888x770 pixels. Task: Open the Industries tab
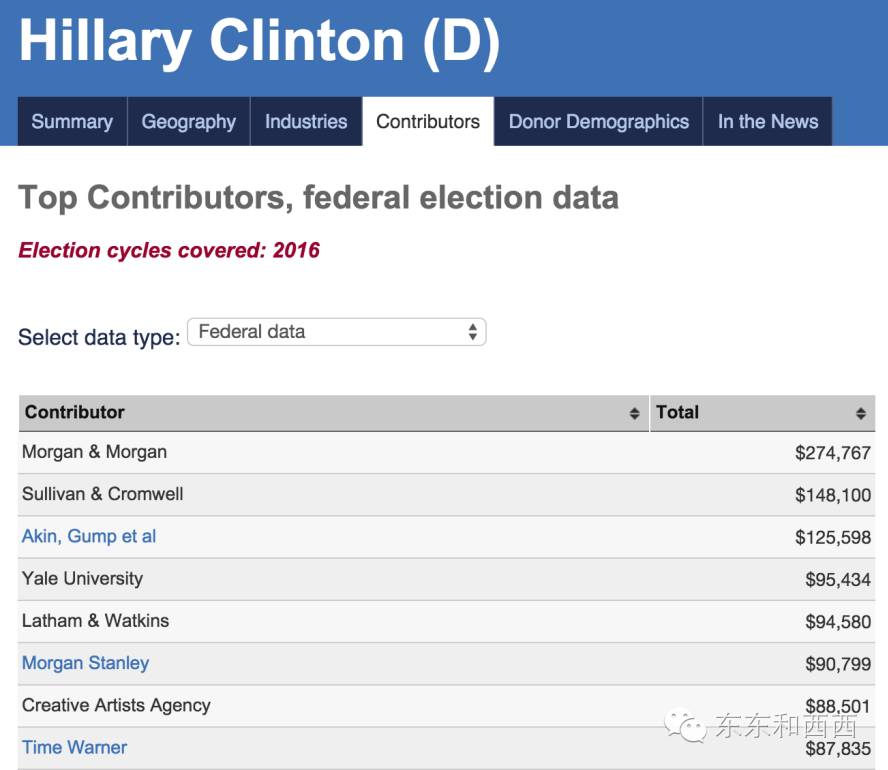tap(306, 122)
